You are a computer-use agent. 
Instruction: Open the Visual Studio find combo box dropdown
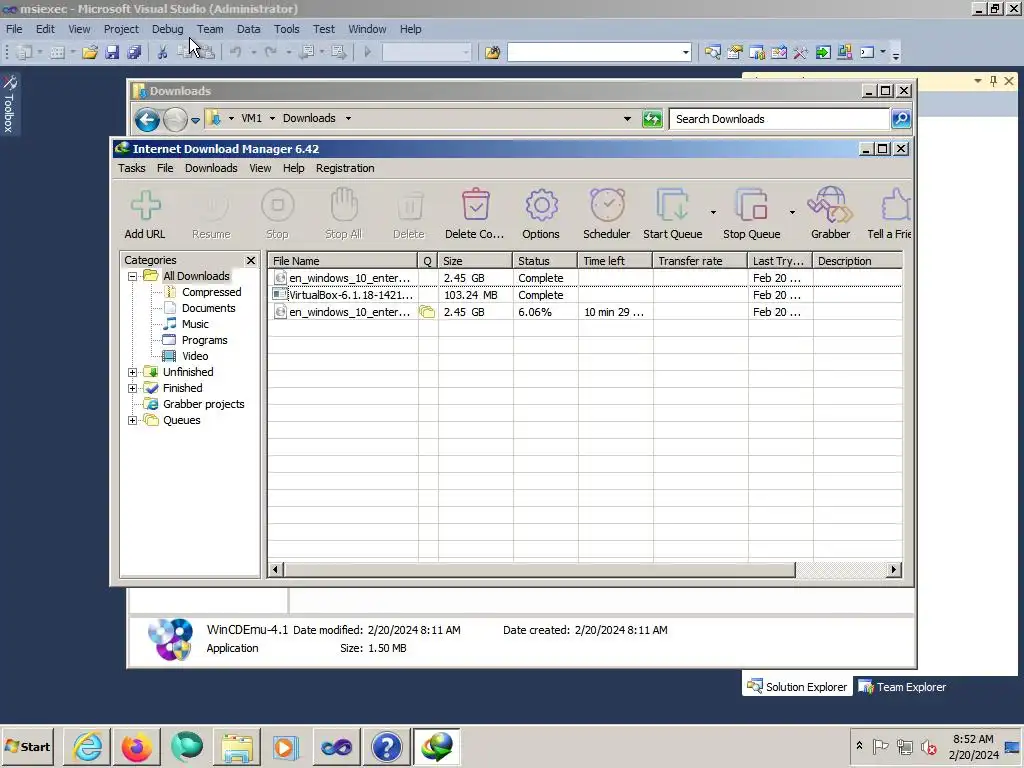pyautogui.click(x=685, y=52)
